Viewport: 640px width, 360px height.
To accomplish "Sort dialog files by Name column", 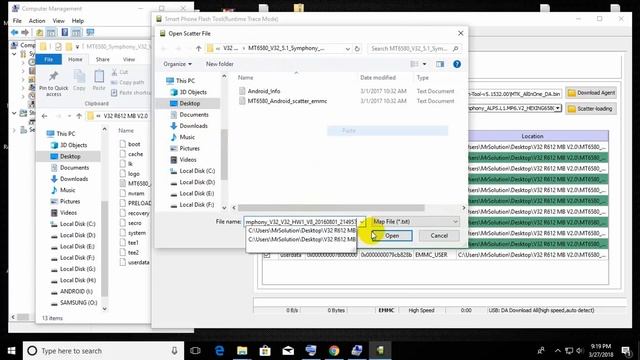I will point(245,78).
